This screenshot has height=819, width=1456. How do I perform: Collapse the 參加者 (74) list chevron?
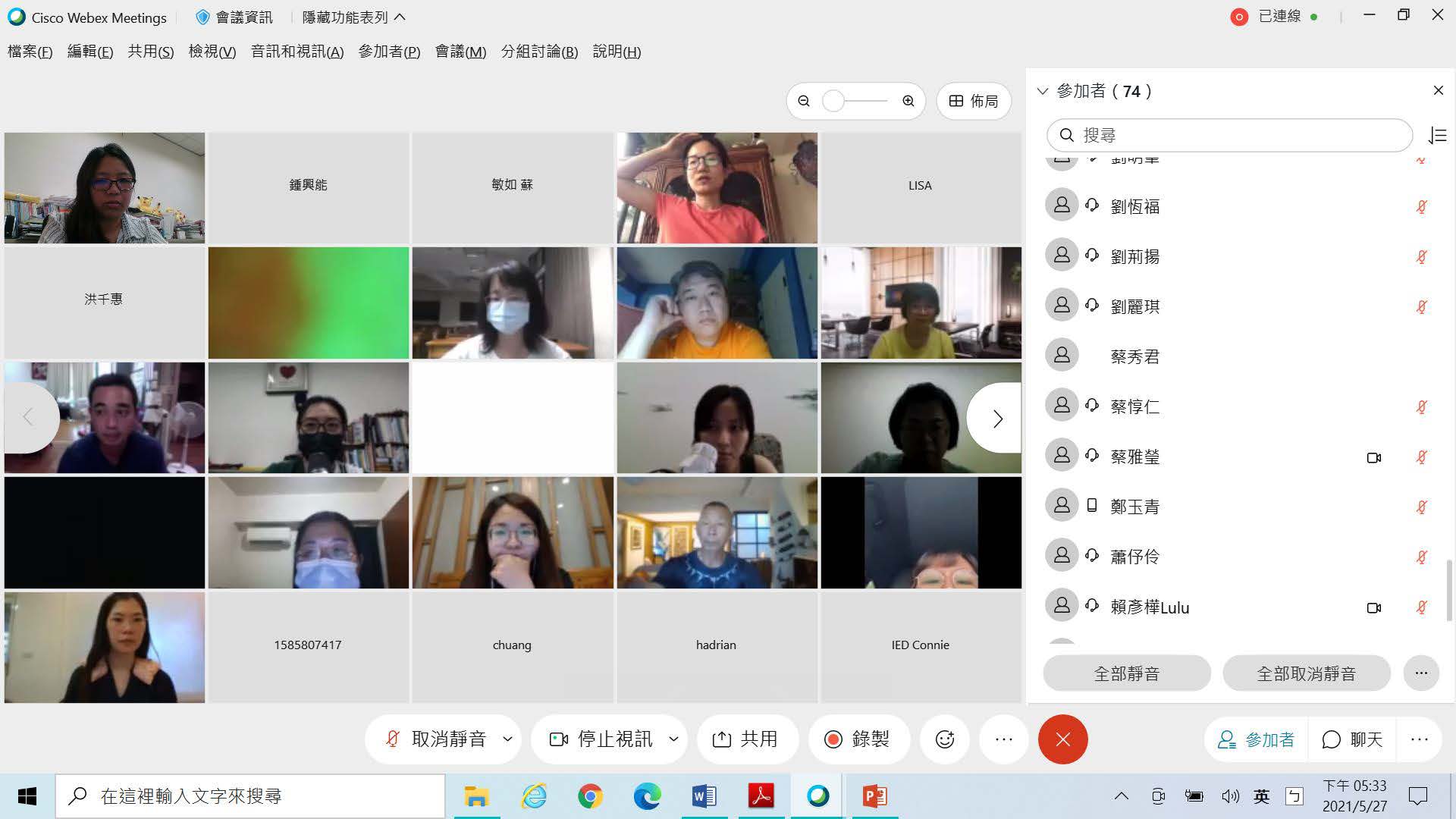pyautogui.click(x=1043, y=92)
